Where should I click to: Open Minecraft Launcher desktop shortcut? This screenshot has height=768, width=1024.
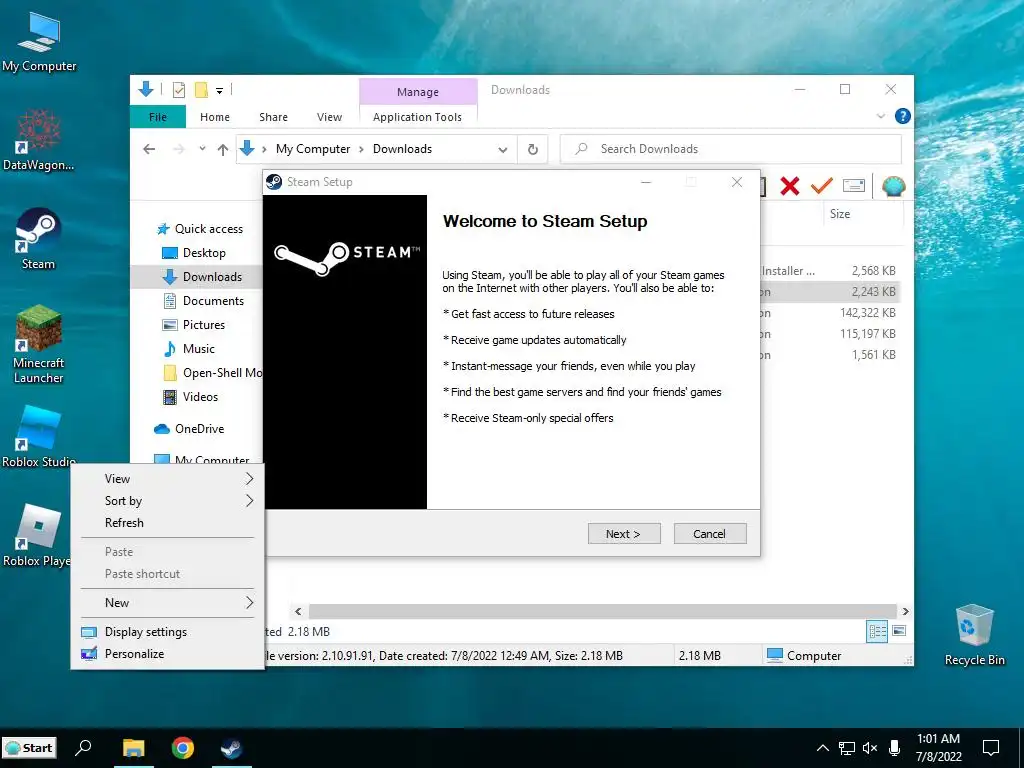[x=39, y=345]
